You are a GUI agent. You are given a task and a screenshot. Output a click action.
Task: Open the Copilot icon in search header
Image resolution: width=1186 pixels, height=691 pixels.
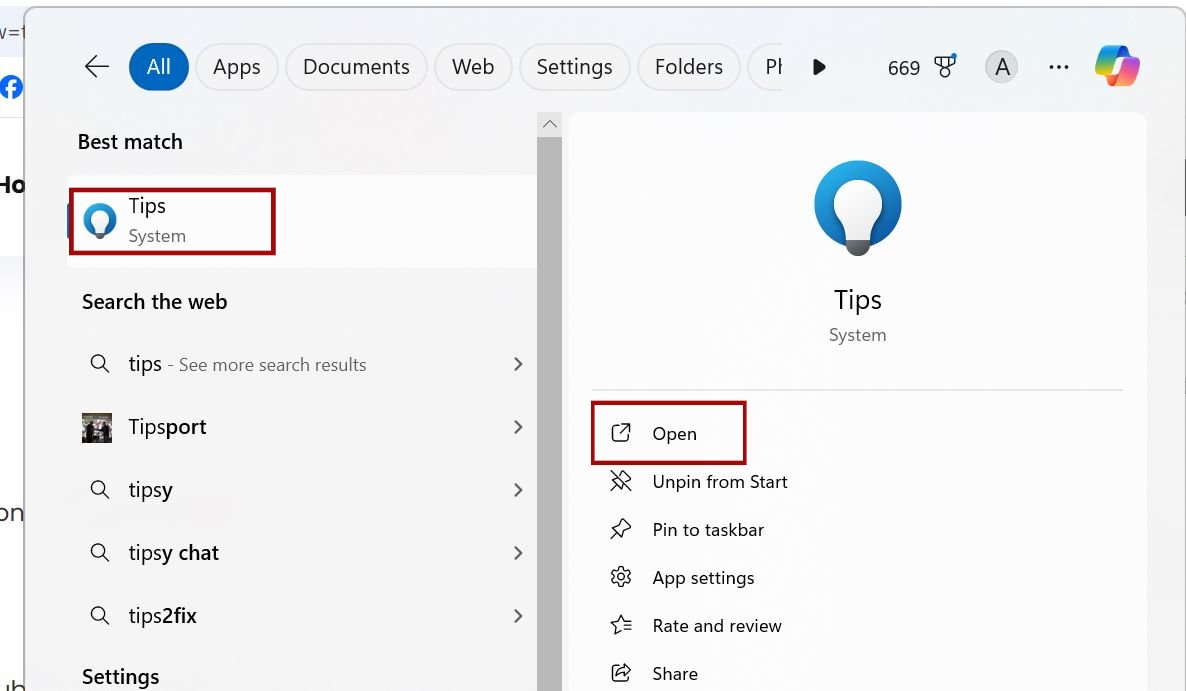(1117, 67)
